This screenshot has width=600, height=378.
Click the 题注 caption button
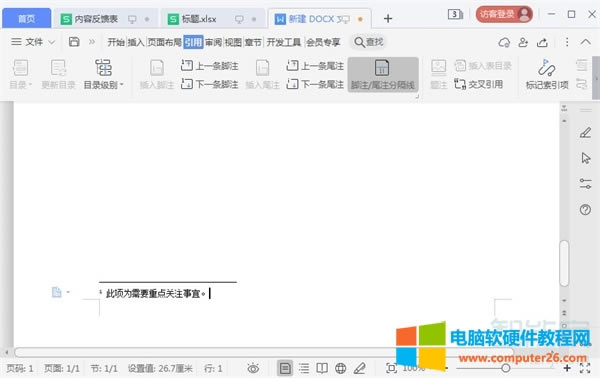(x=439, y=74)
